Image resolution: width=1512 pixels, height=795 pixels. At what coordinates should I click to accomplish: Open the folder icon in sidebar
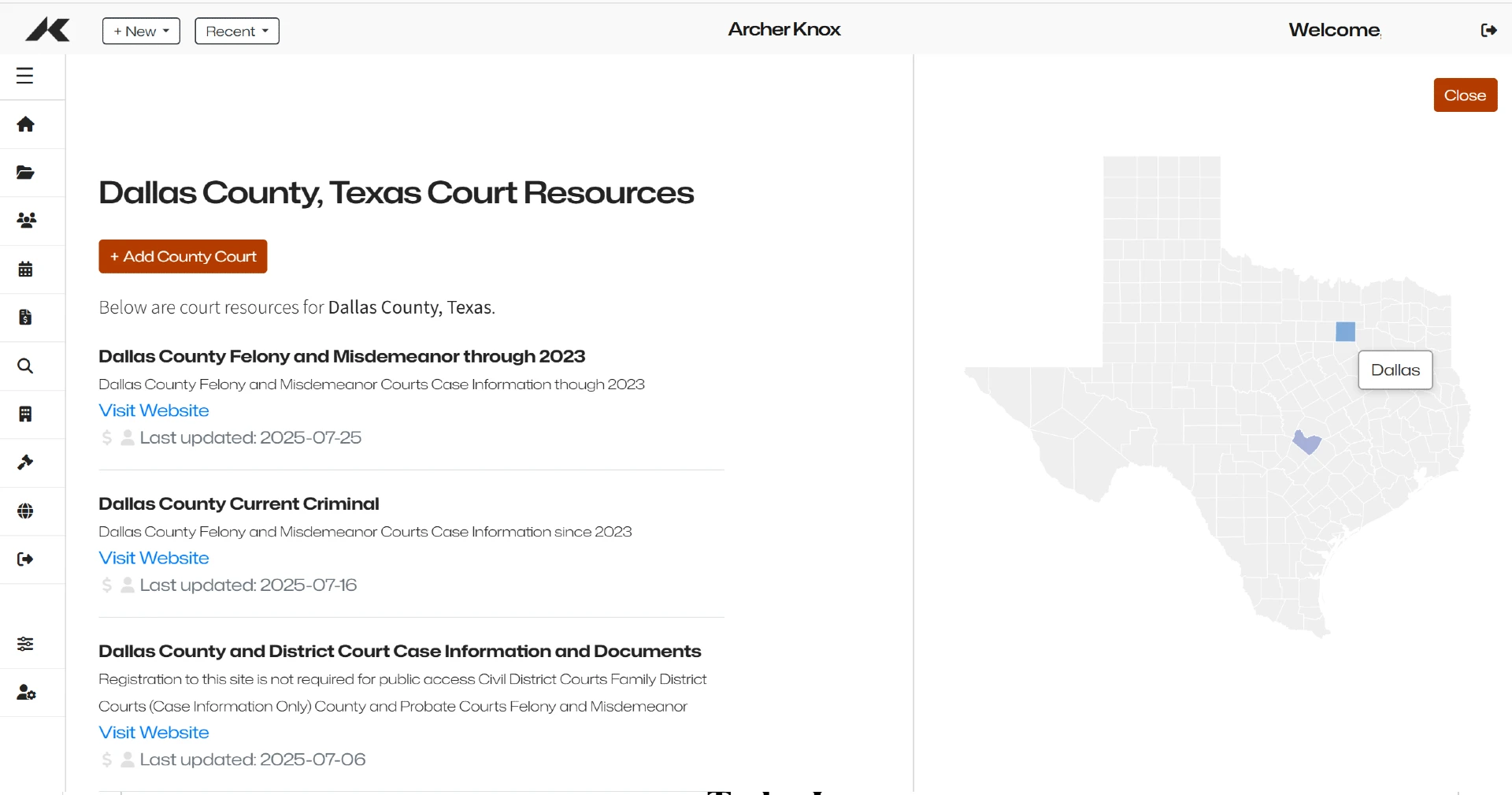25,173
